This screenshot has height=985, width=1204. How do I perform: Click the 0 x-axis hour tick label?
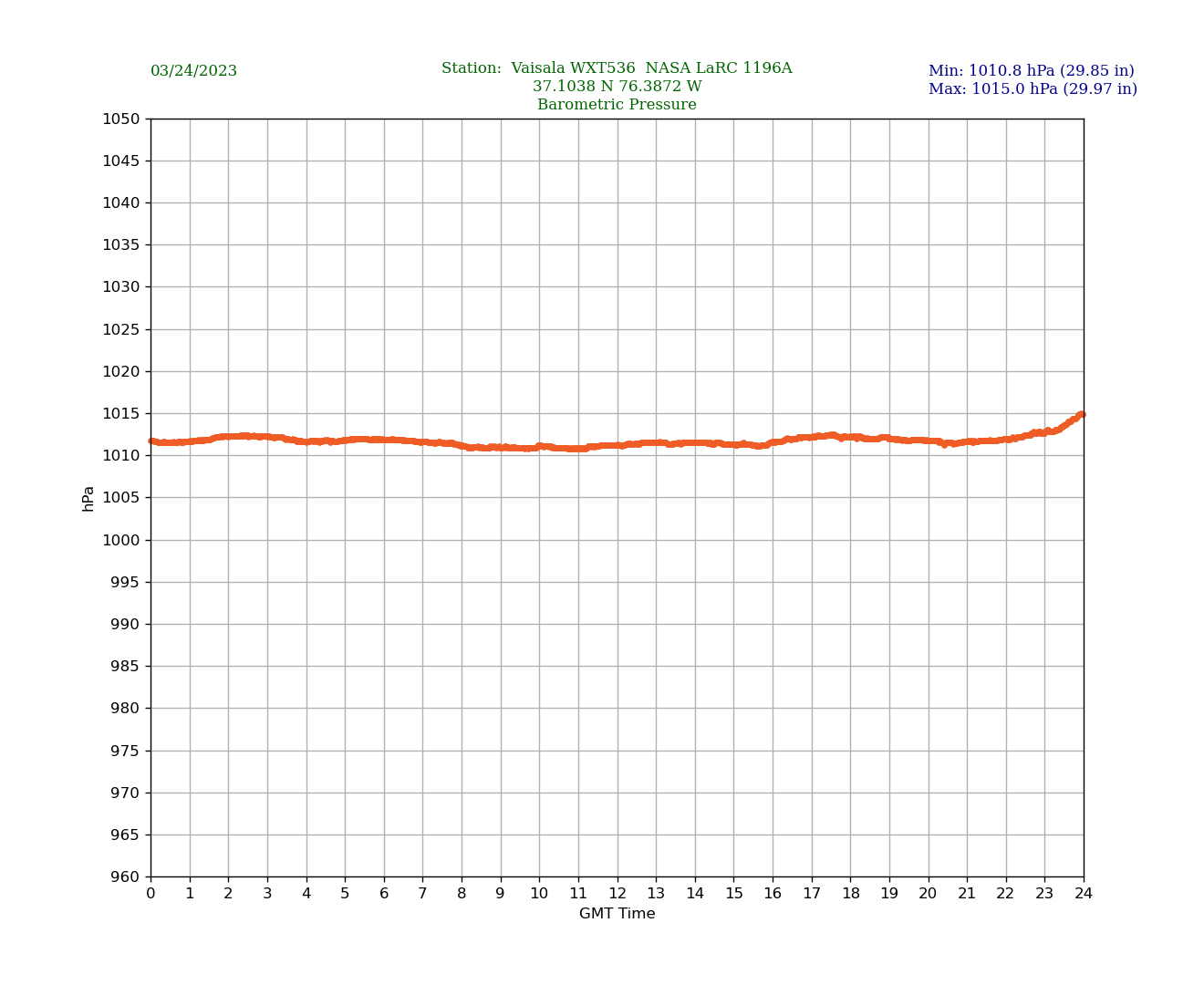click(150, 894)
